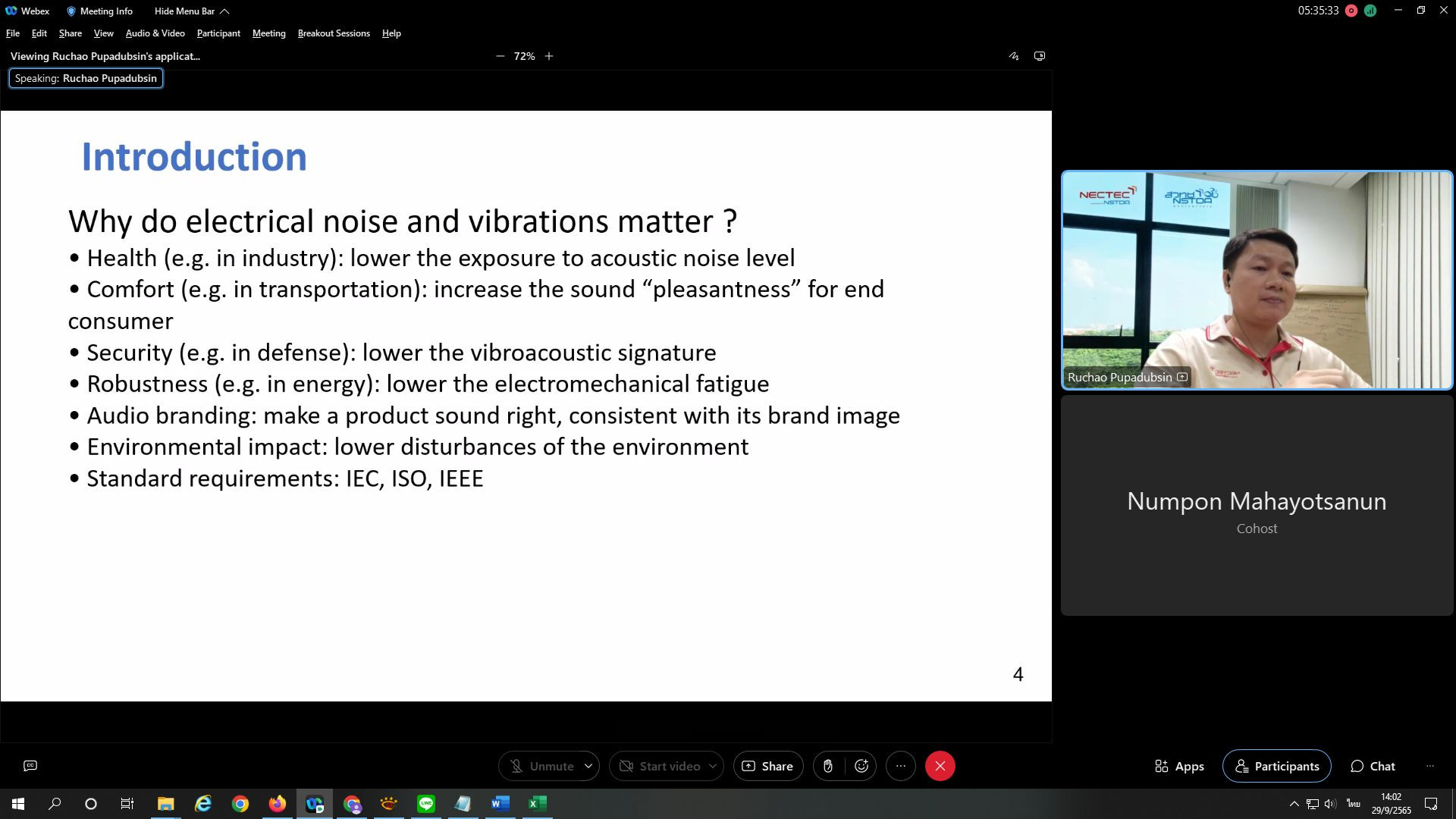Open the volume control in system tray
1456x819 pixels.
(1331, 804)
